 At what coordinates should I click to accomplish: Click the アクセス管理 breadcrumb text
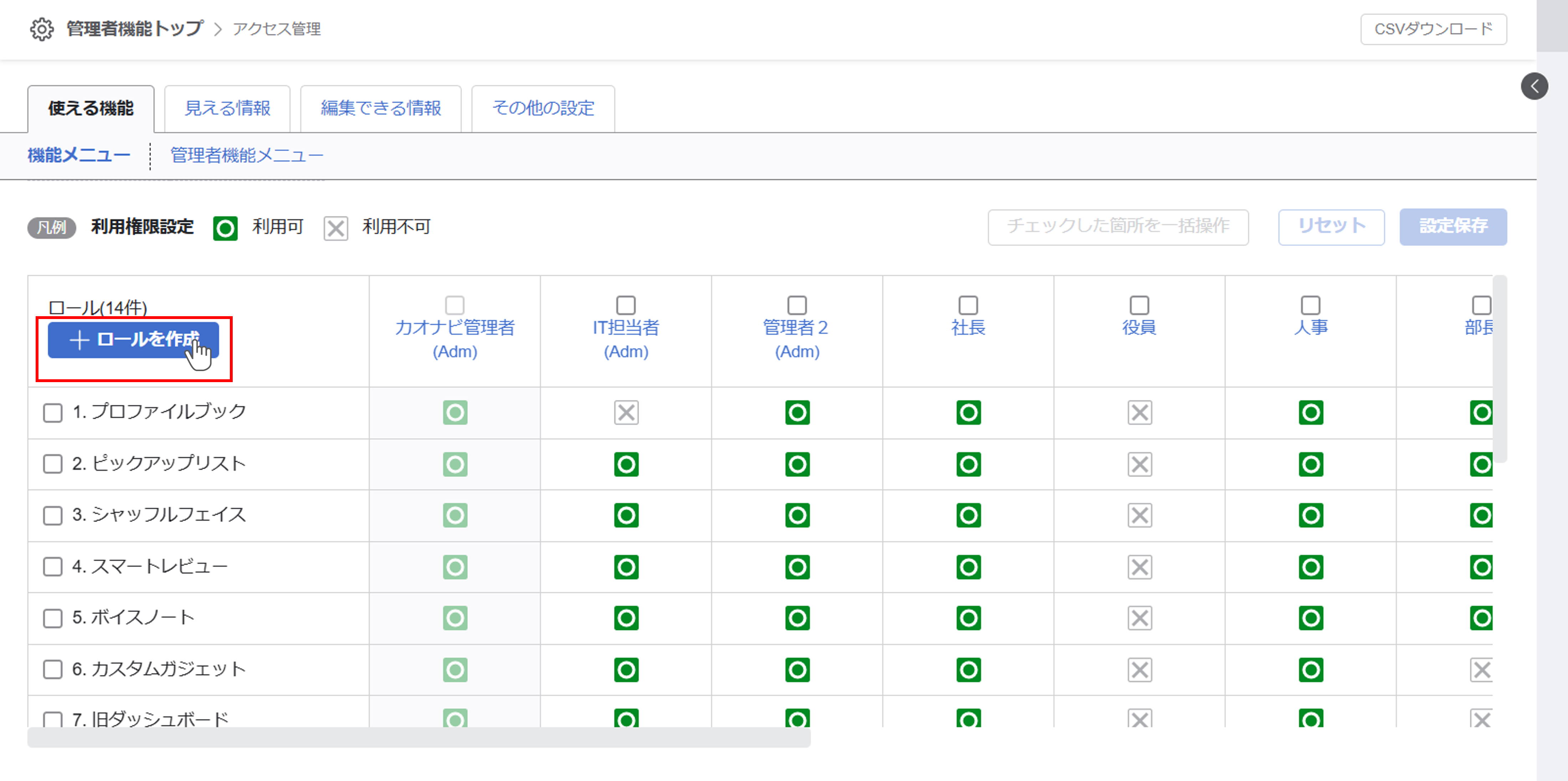[277, 29]
